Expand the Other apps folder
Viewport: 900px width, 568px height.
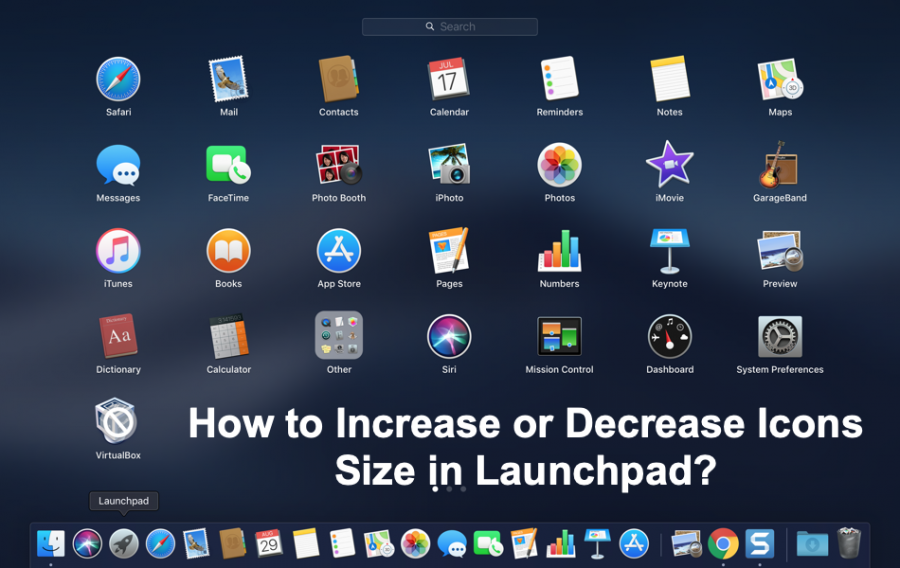coord(339,336)
